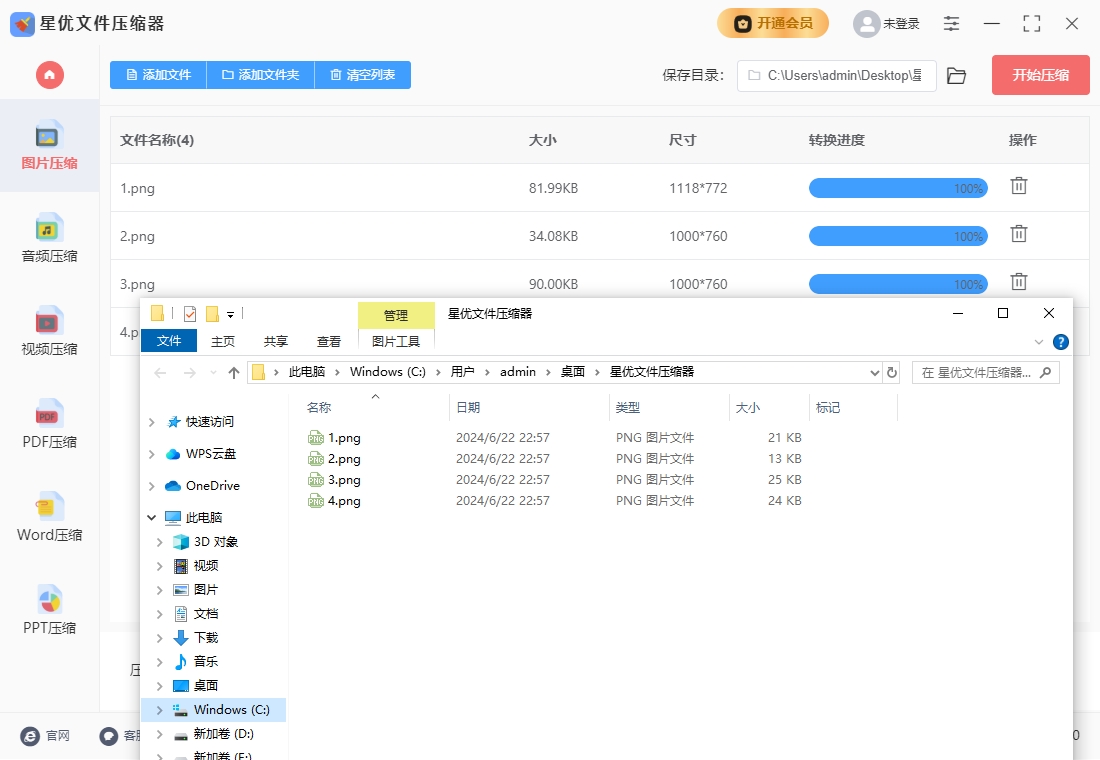1100x760 pixels.
Task: Click the 客服 icon at bottom
Action: pyautogui.click(x=108, y=736)
